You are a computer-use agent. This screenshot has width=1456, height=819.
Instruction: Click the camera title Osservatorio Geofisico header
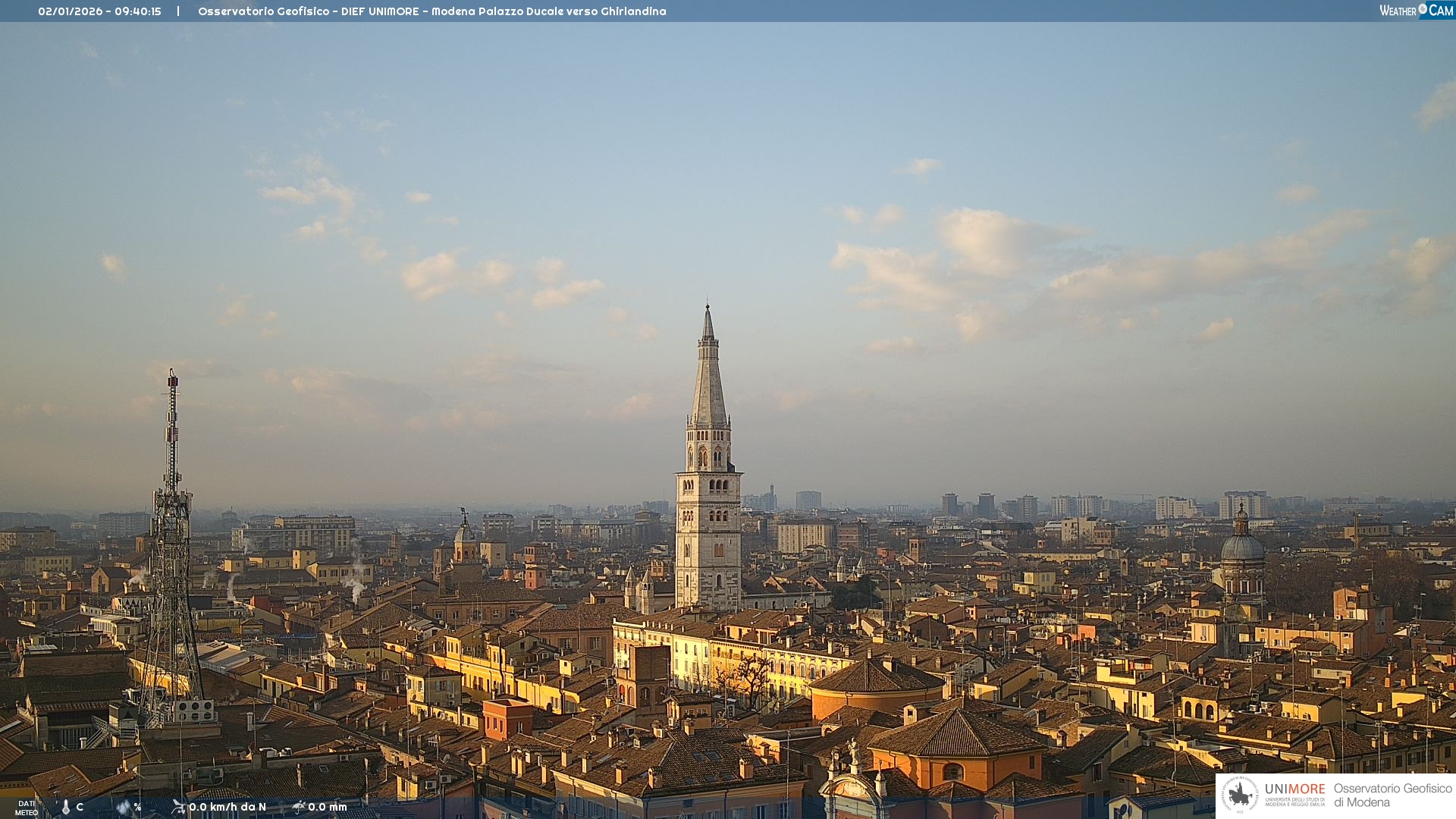point(263,11)
